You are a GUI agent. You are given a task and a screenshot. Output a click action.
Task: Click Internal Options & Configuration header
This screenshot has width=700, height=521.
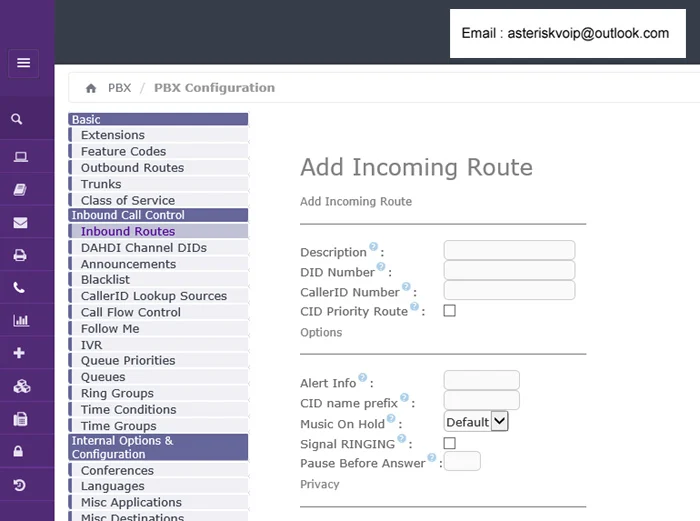pyautogui.click(x=158, y=447)
